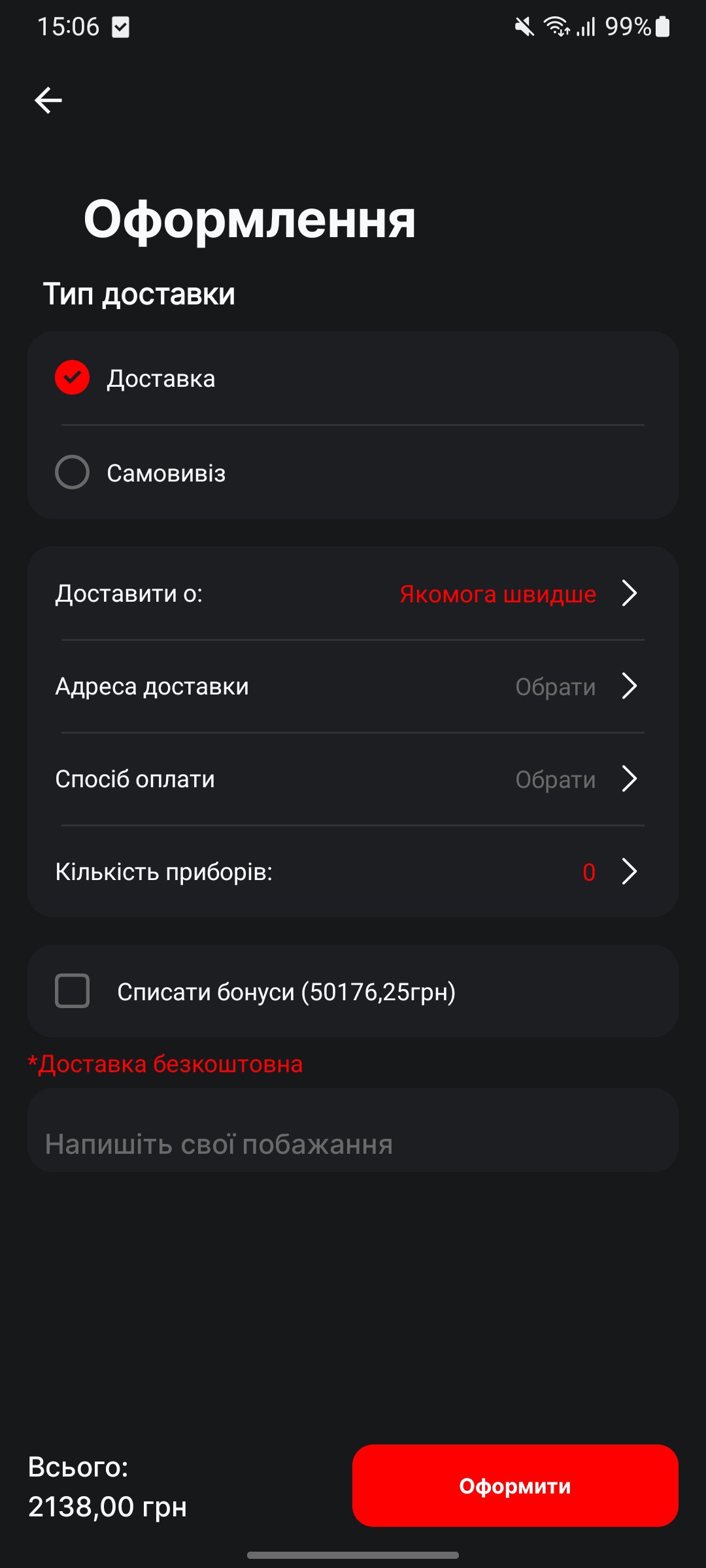
Task: Tap the bottom navigation gesture bar
Action: [353, 1555]
